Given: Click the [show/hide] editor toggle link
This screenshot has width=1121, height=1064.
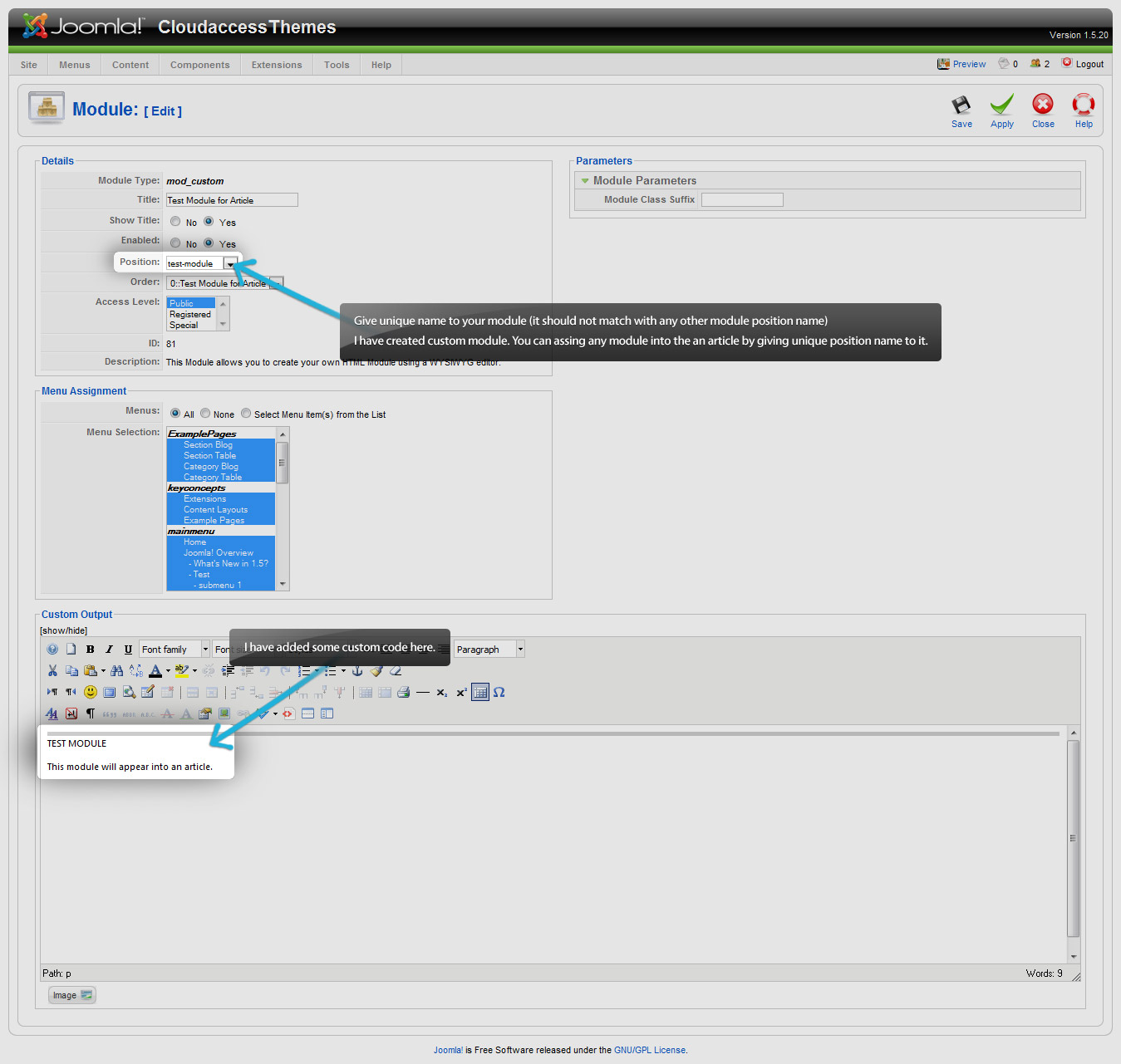Looking at the screenshot, I should (x=64, y=630).
